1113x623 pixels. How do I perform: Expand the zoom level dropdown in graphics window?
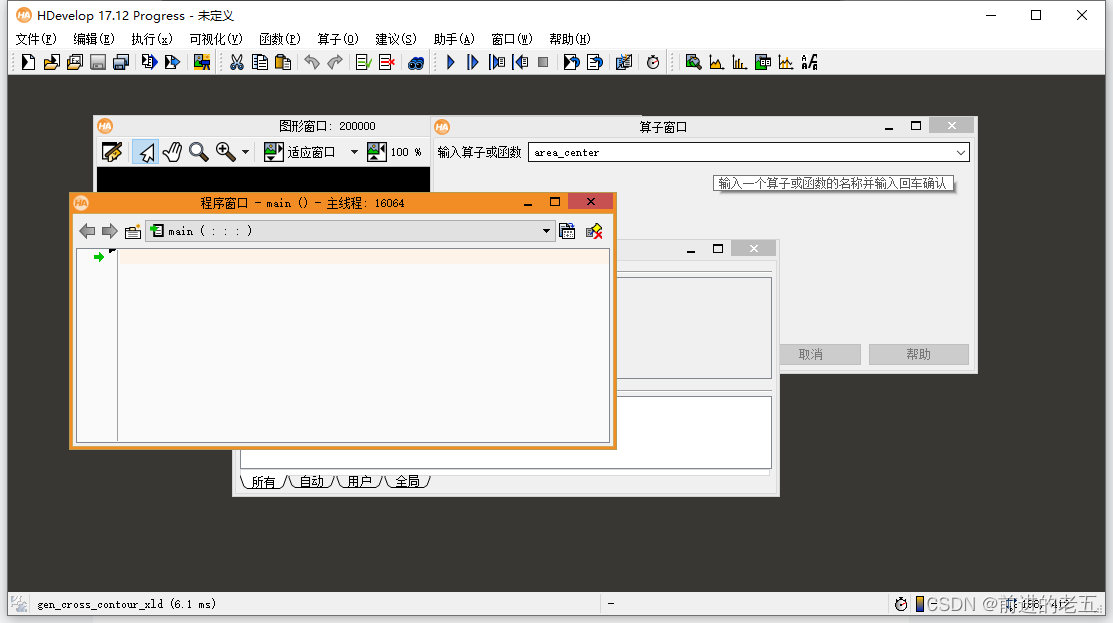[244, 152]
